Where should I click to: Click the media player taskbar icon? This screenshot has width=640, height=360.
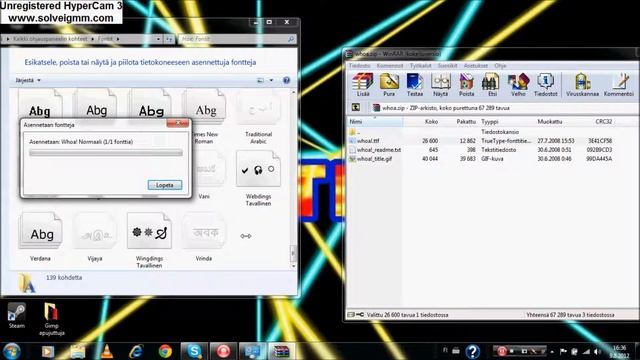click(x=48, y=351)
